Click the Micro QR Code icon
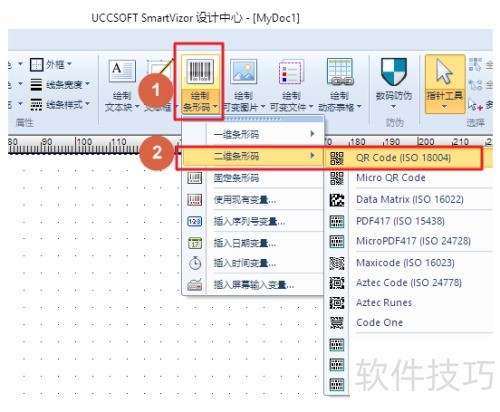This screenshot has width=500, height=412. [337, 178]
